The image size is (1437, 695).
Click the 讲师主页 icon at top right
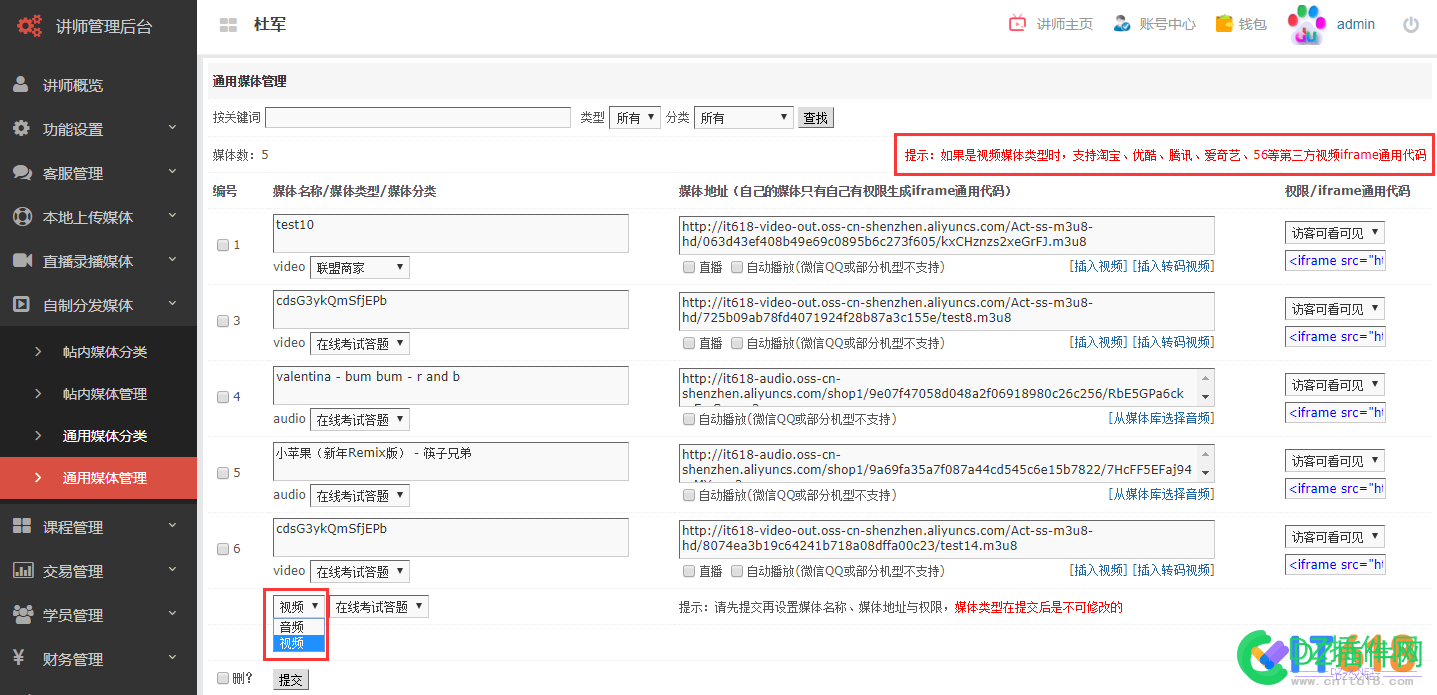1016,23
